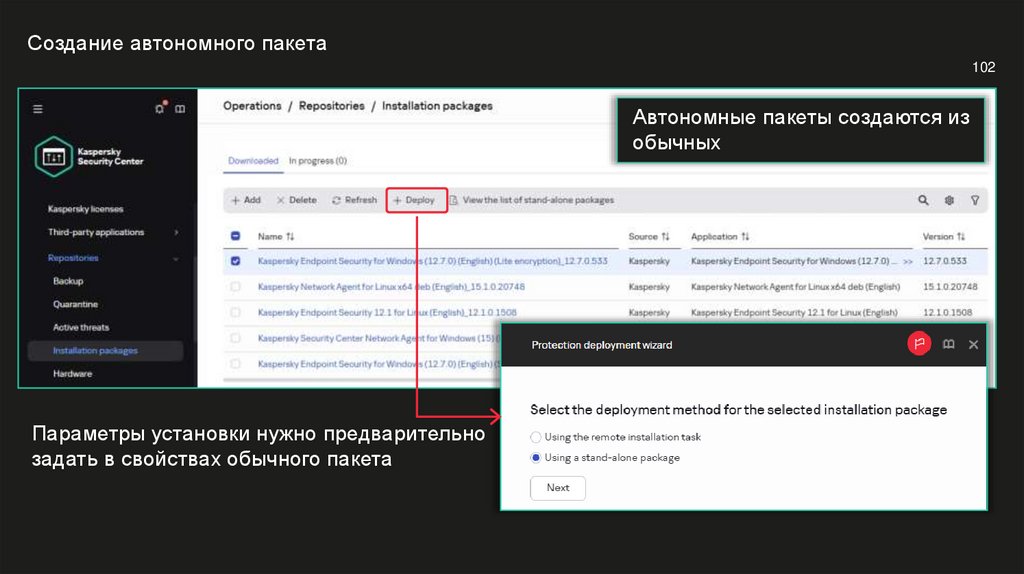Click the Repositories breadcrumb
Screen dimensions: 1024x574
click(x=332, y=106)
